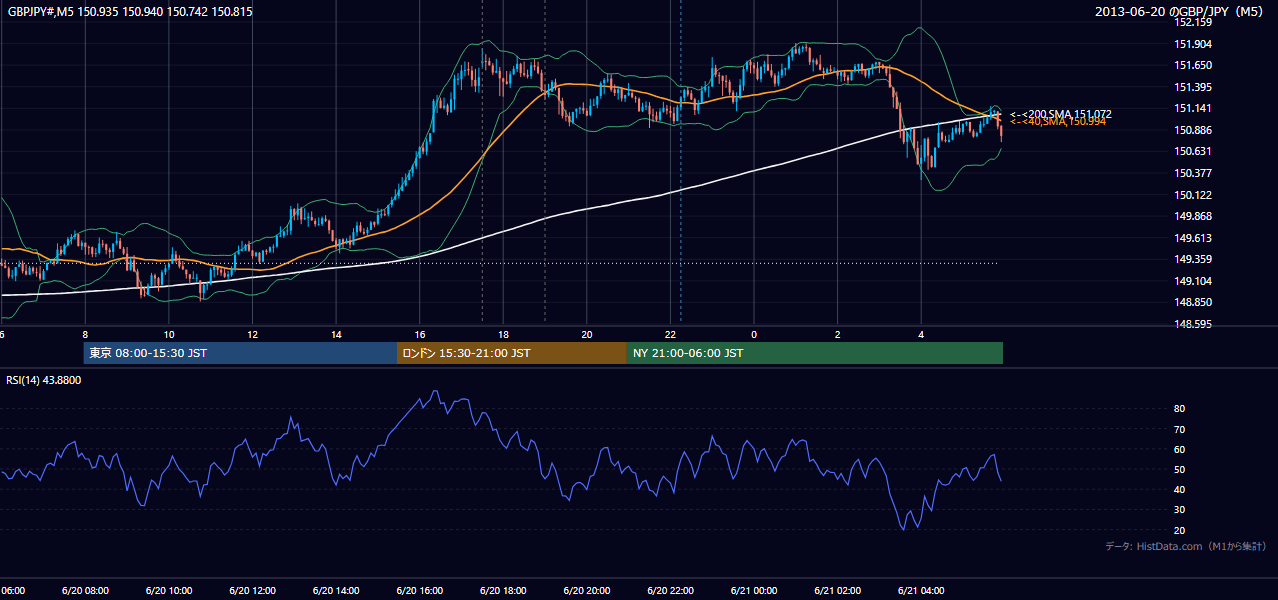Click the 6/21 04:00 time axis label
Screen dimensions: 1278x600
[921, 591]
